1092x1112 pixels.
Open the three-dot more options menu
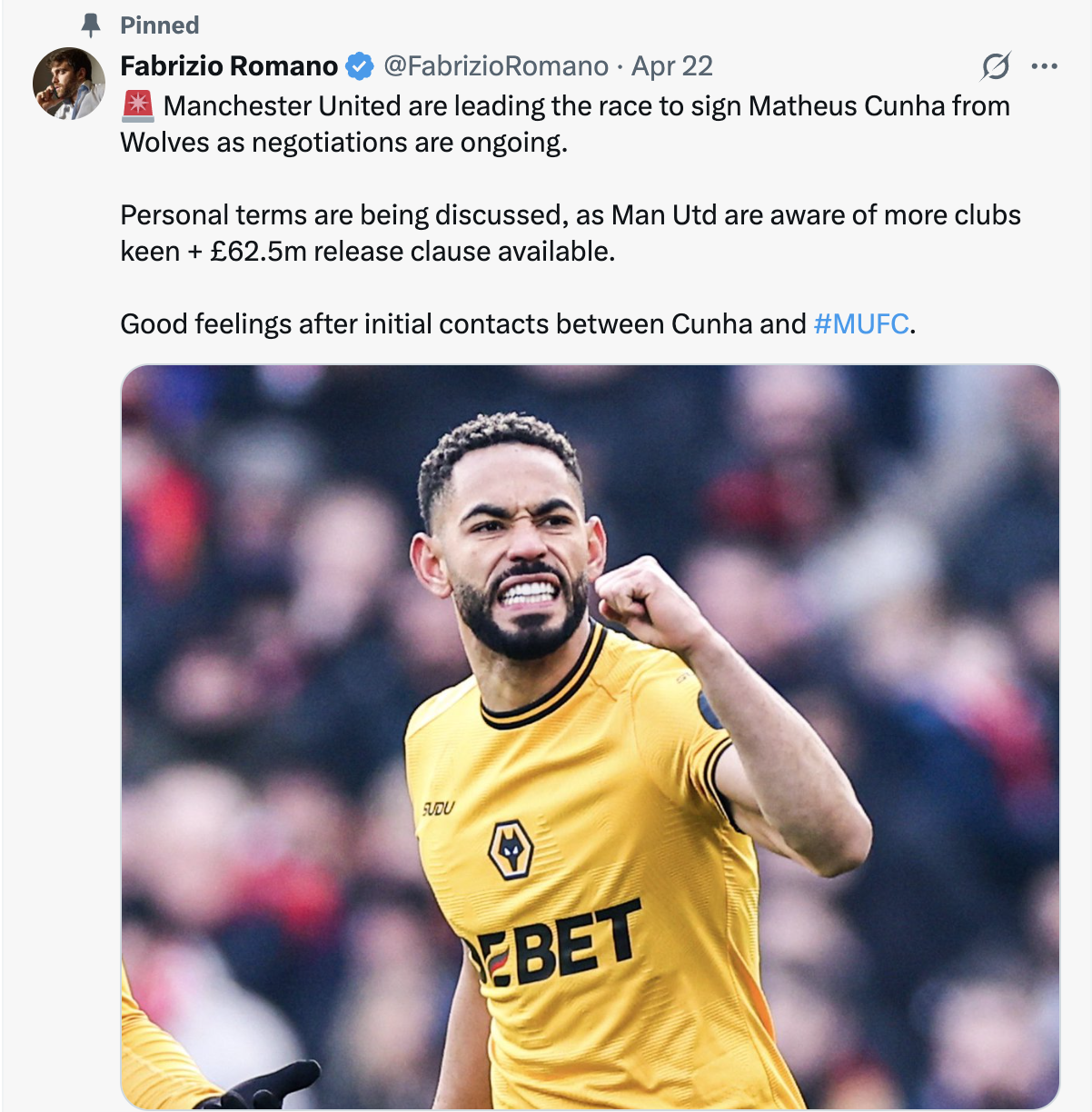click(x=1045, y=66)
